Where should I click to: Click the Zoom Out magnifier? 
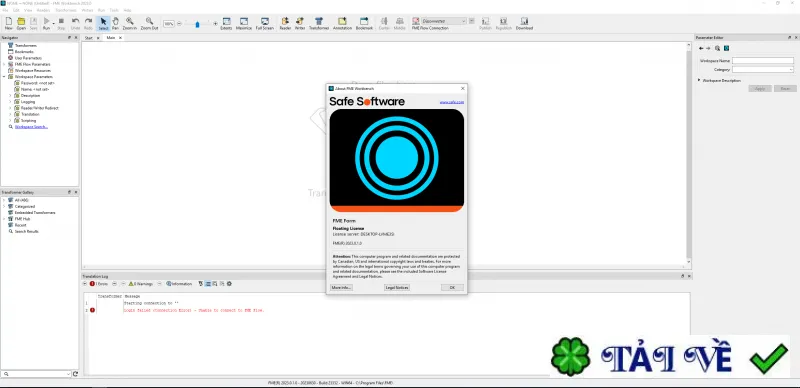tap(149, 23)
